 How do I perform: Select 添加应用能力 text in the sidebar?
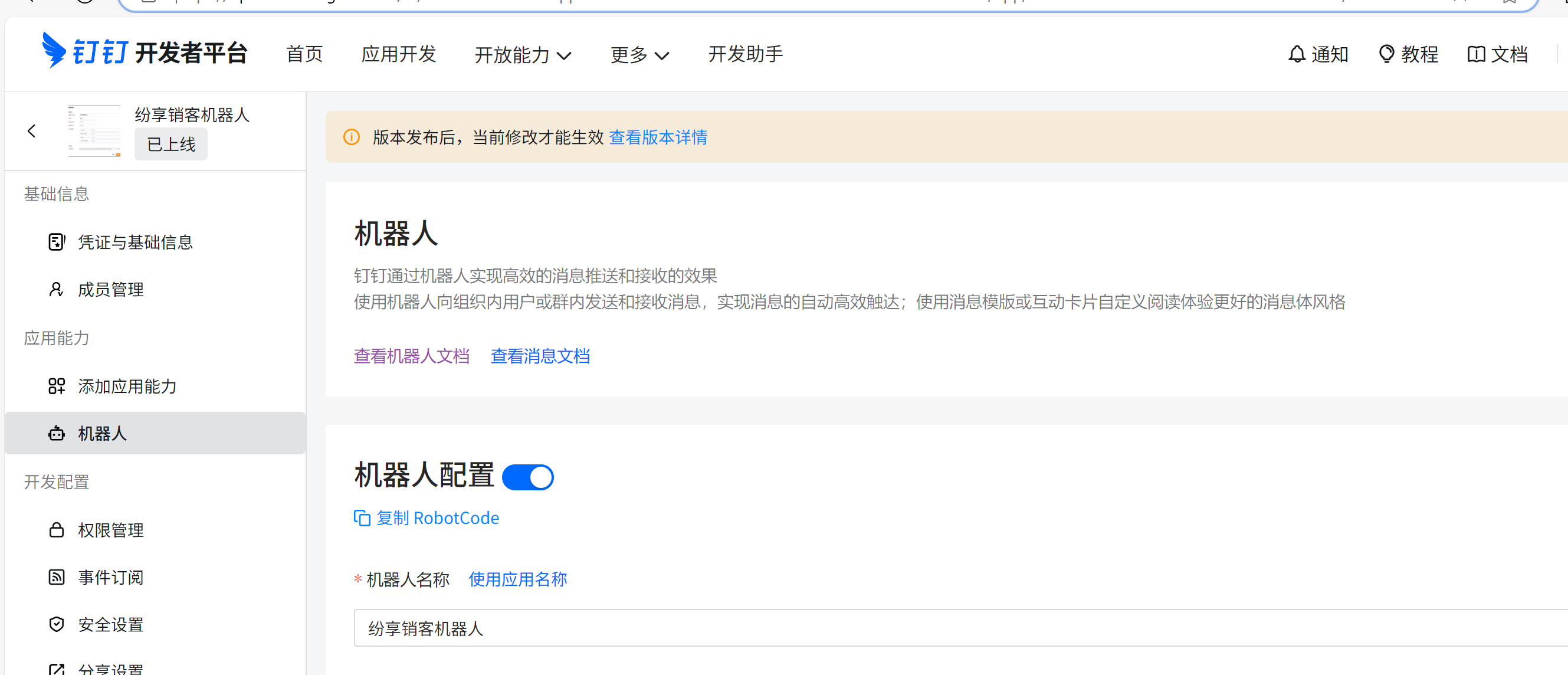[x=127, y=386]
